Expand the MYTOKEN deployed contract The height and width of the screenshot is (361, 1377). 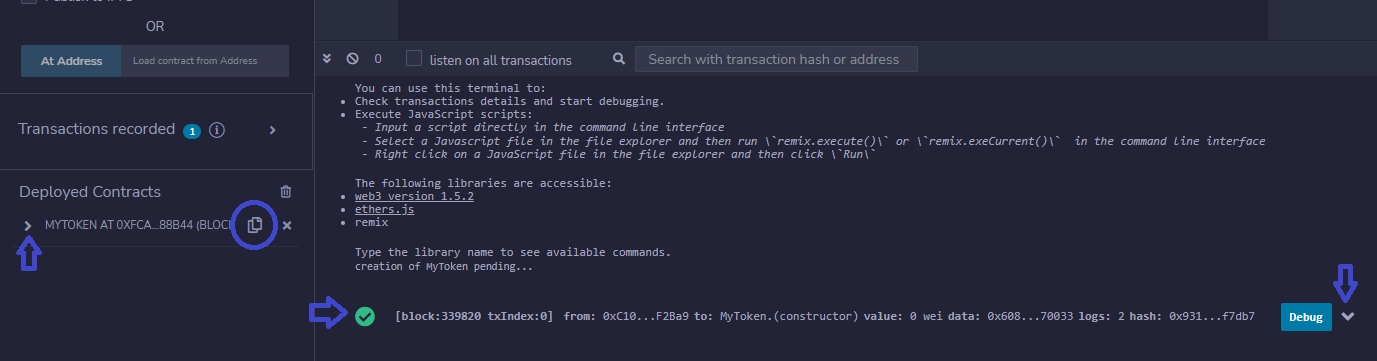coord(28,226)
